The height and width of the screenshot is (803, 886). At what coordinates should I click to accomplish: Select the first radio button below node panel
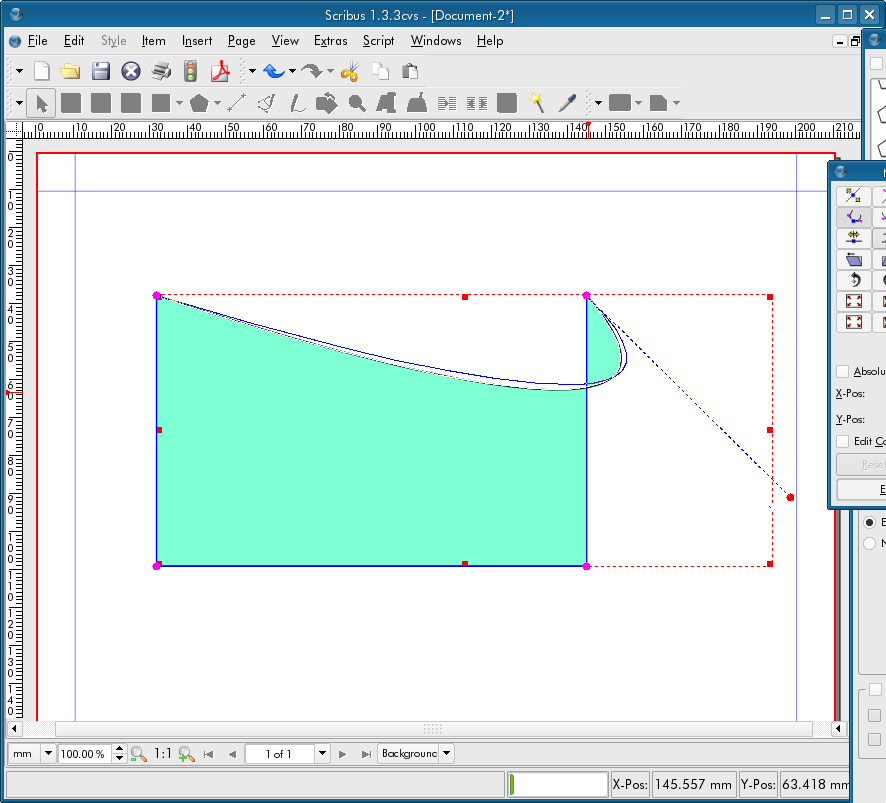point(869,522)
